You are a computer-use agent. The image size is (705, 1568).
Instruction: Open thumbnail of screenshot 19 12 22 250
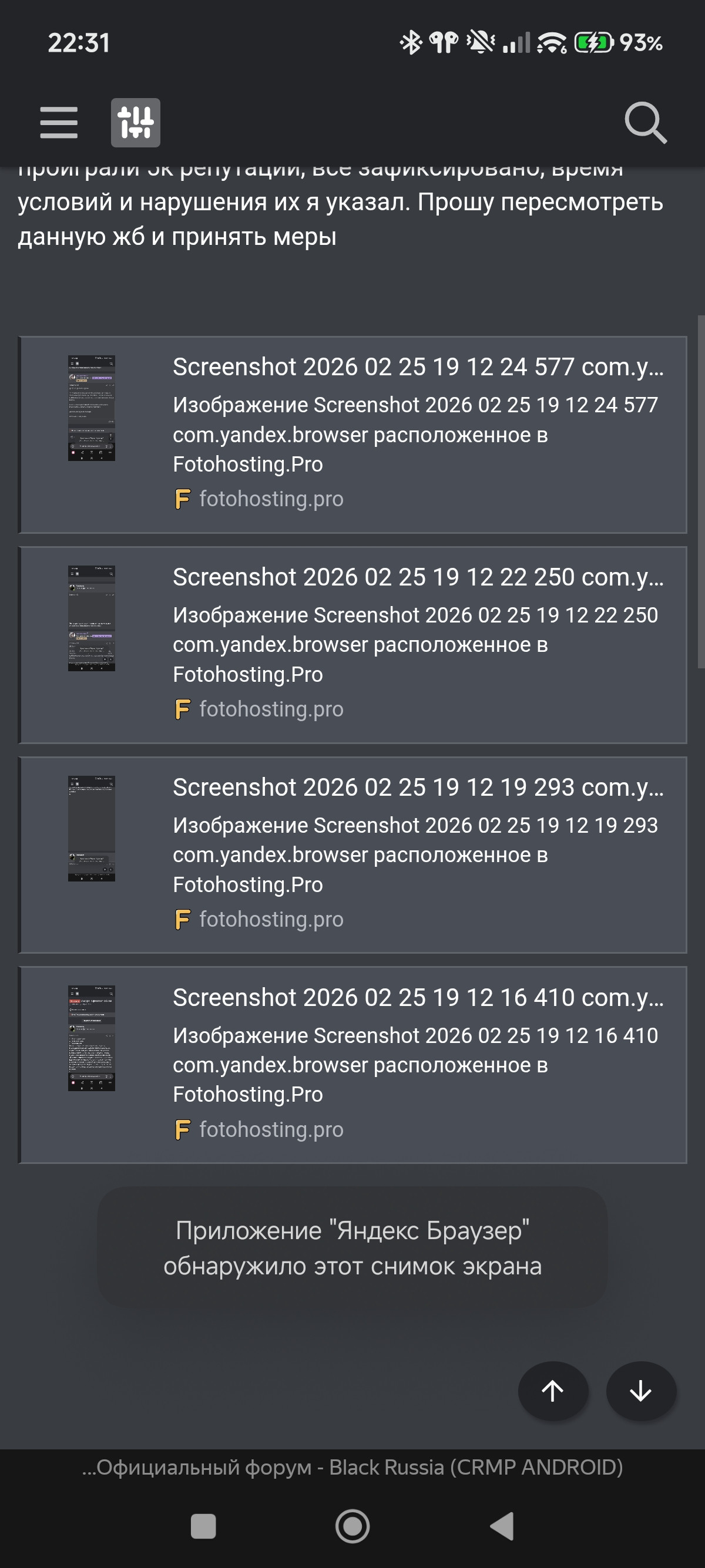(x=91, y=618)
